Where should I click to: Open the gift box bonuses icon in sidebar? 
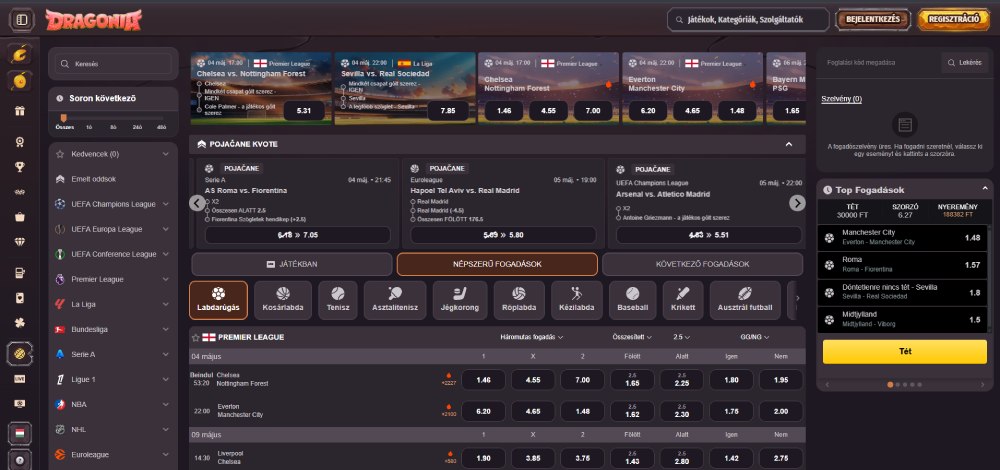pyautogui.click(x=20, y=111)
